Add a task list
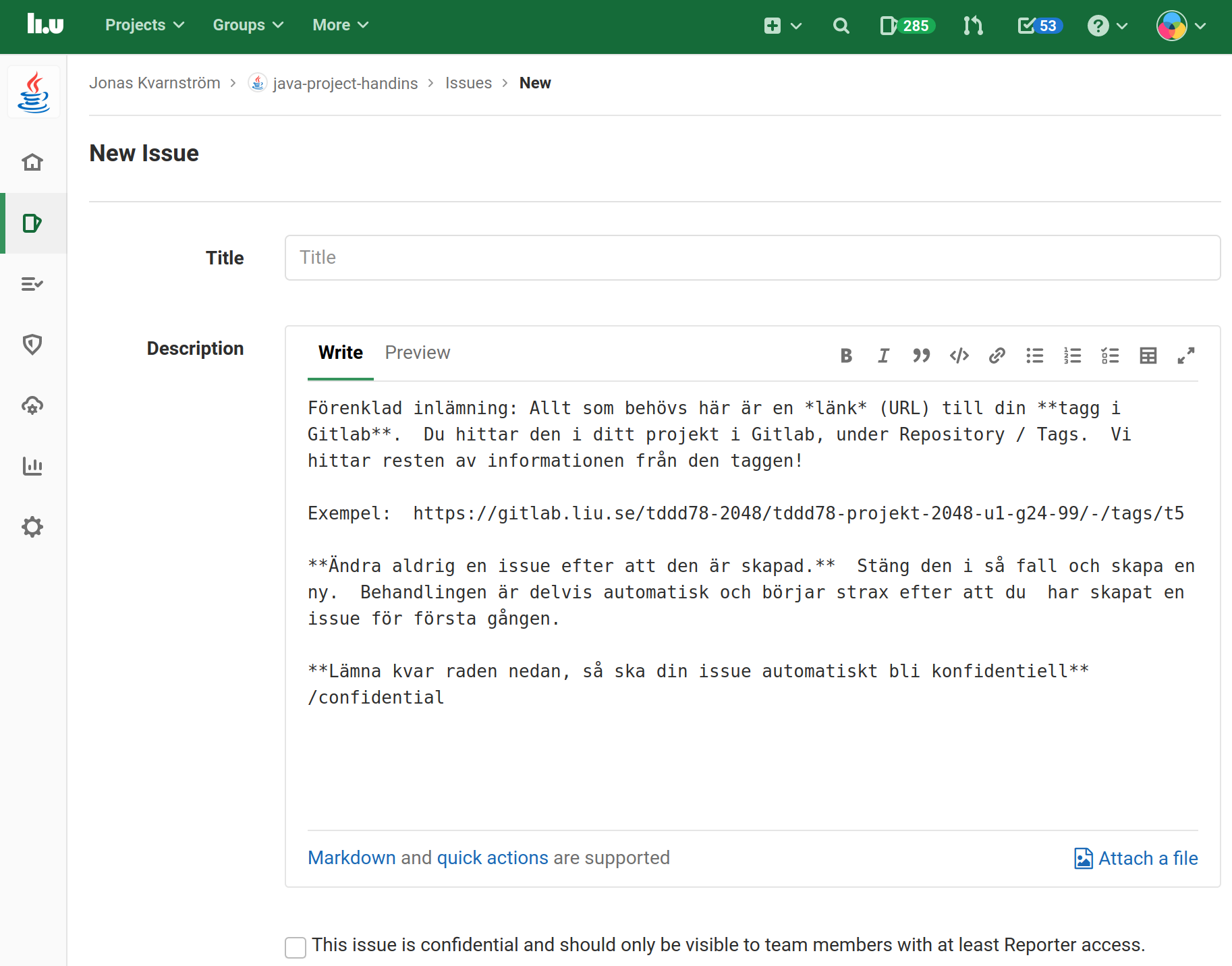The image size is (1232, 966). pos(1111,356)
